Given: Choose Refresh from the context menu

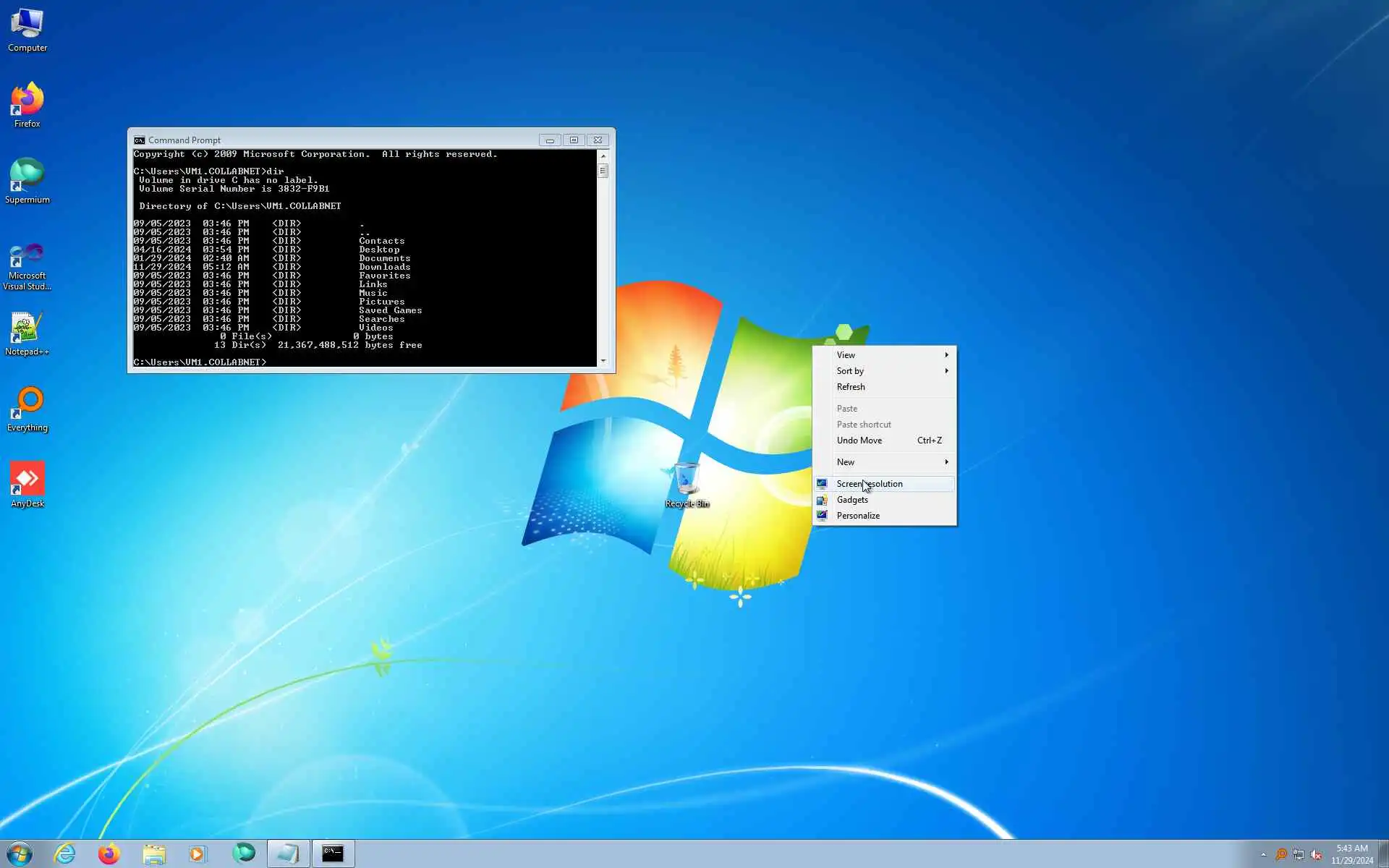Looking at the screenshot, I should click(x=851, y=387).
